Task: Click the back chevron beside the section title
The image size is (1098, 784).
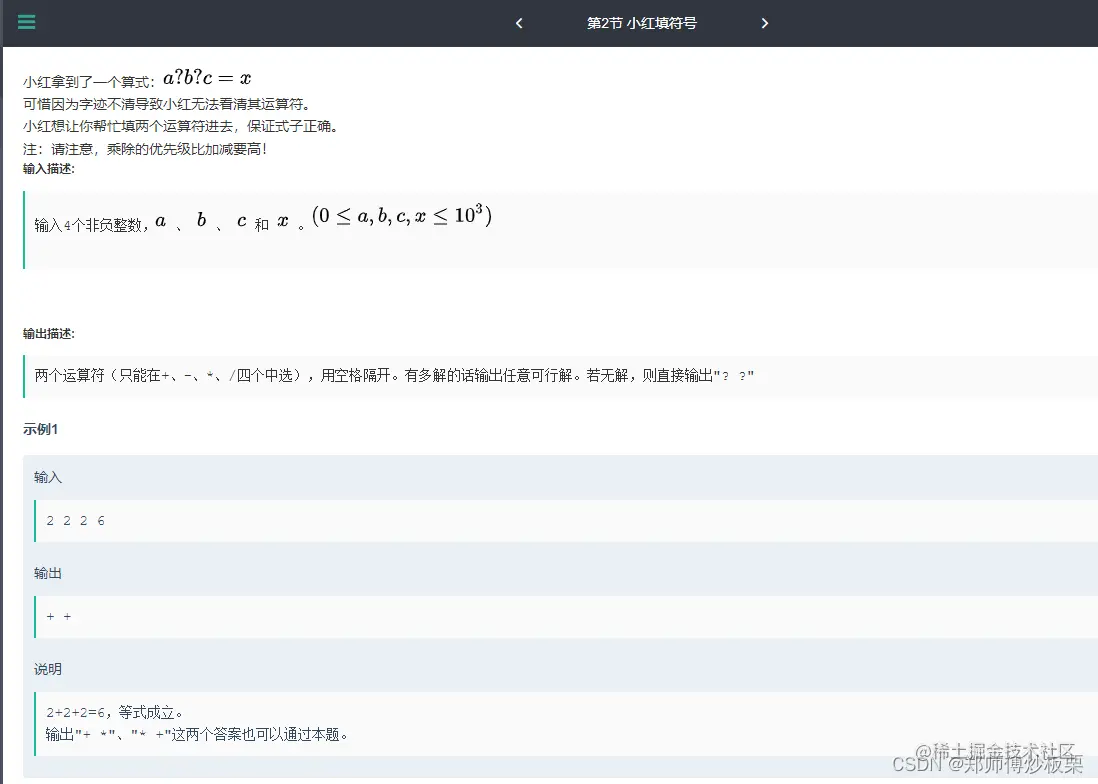Action: pyautogui.click(x=518, y=23)
